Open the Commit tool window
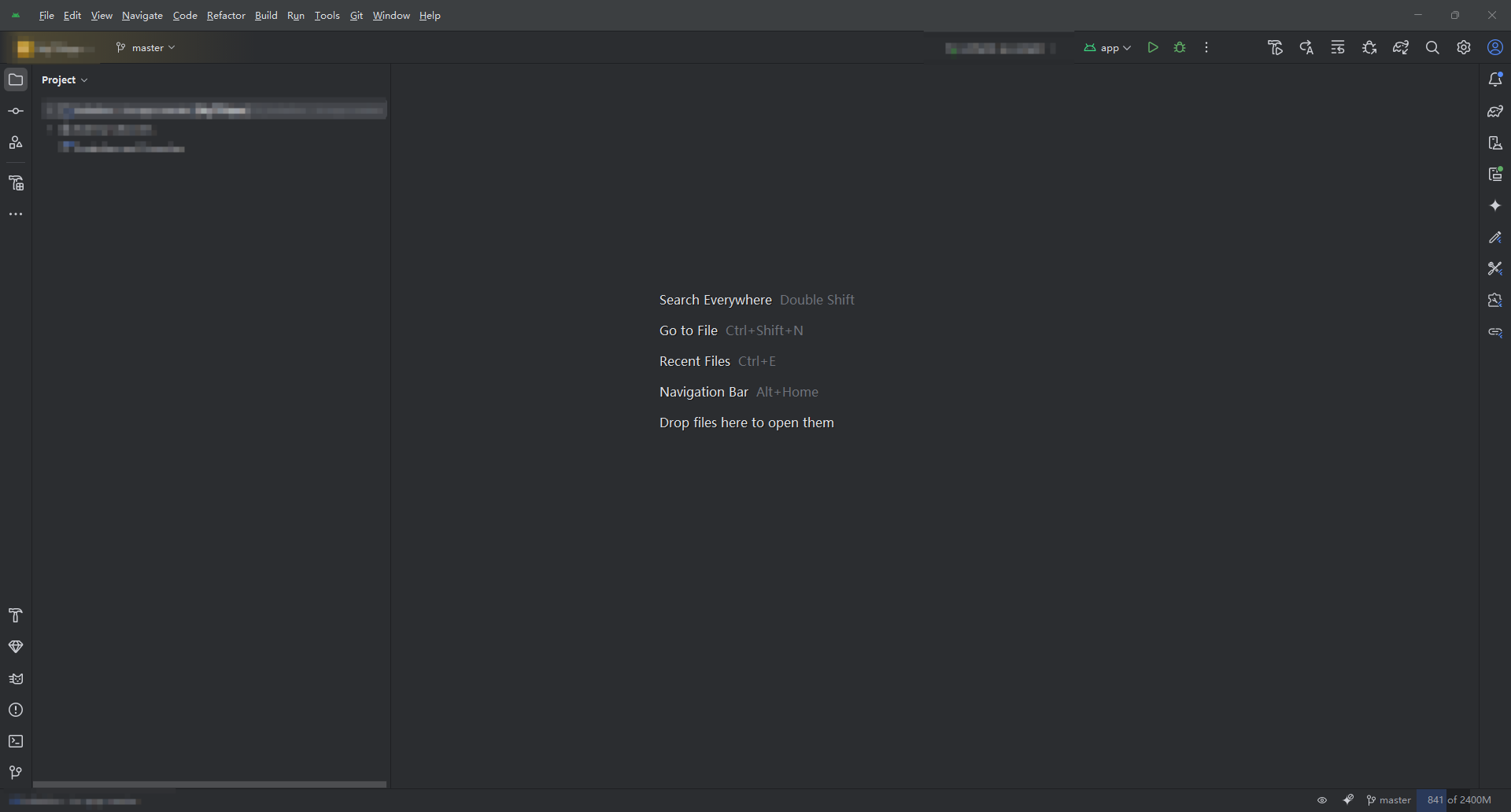 coord(16,110)
